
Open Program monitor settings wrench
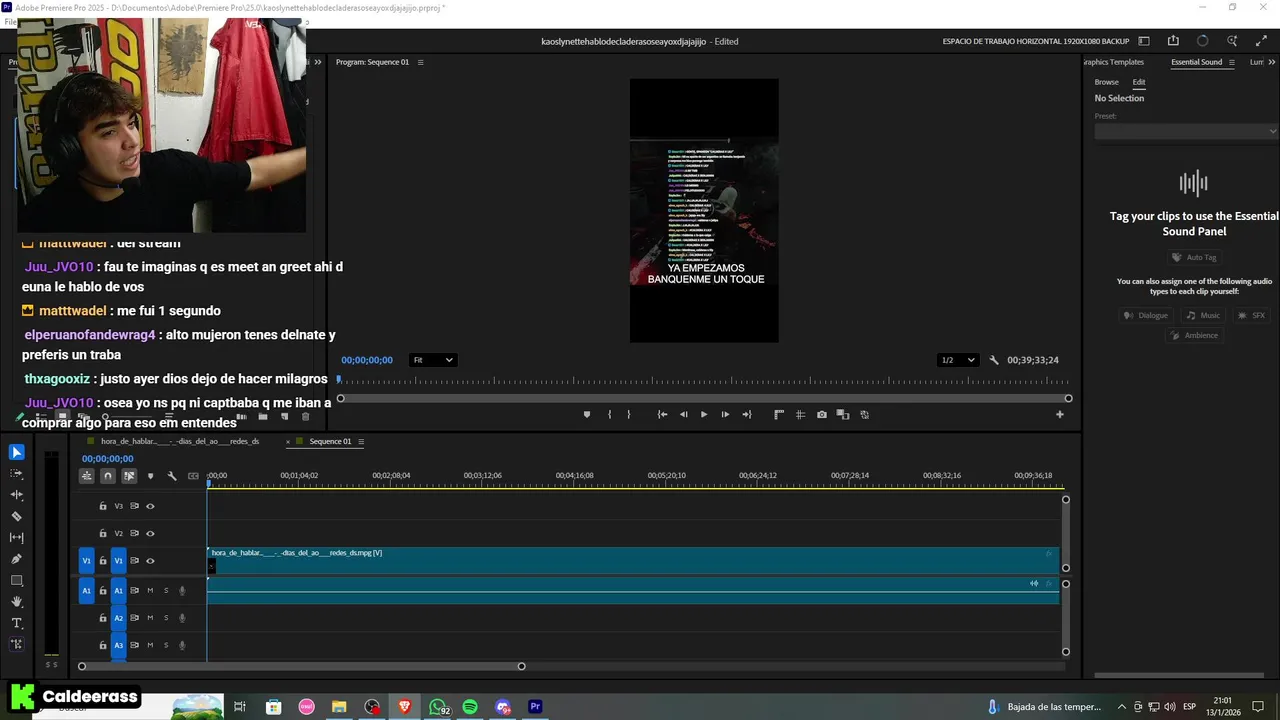tap(994, 360)
